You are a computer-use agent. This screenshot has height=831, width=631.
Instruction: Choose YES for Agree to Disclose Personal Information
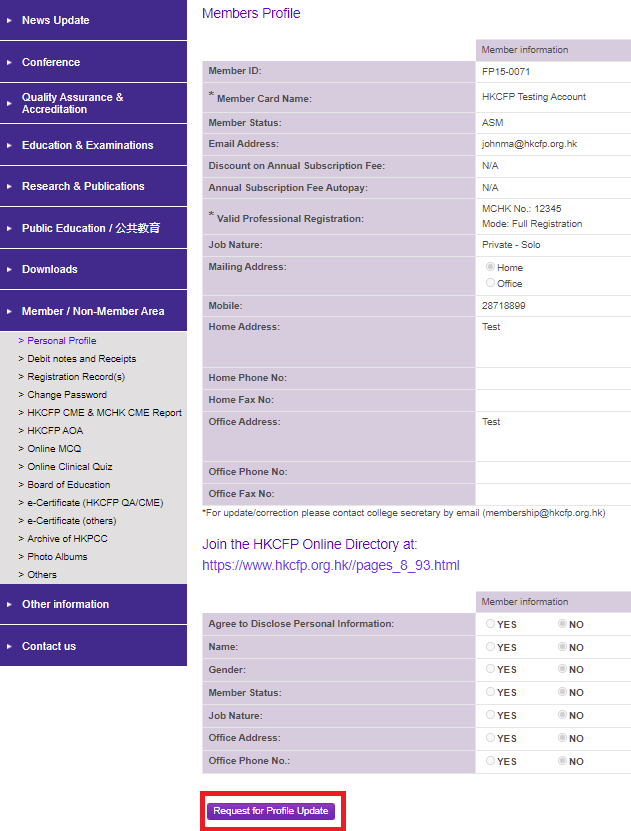[490, 624]
